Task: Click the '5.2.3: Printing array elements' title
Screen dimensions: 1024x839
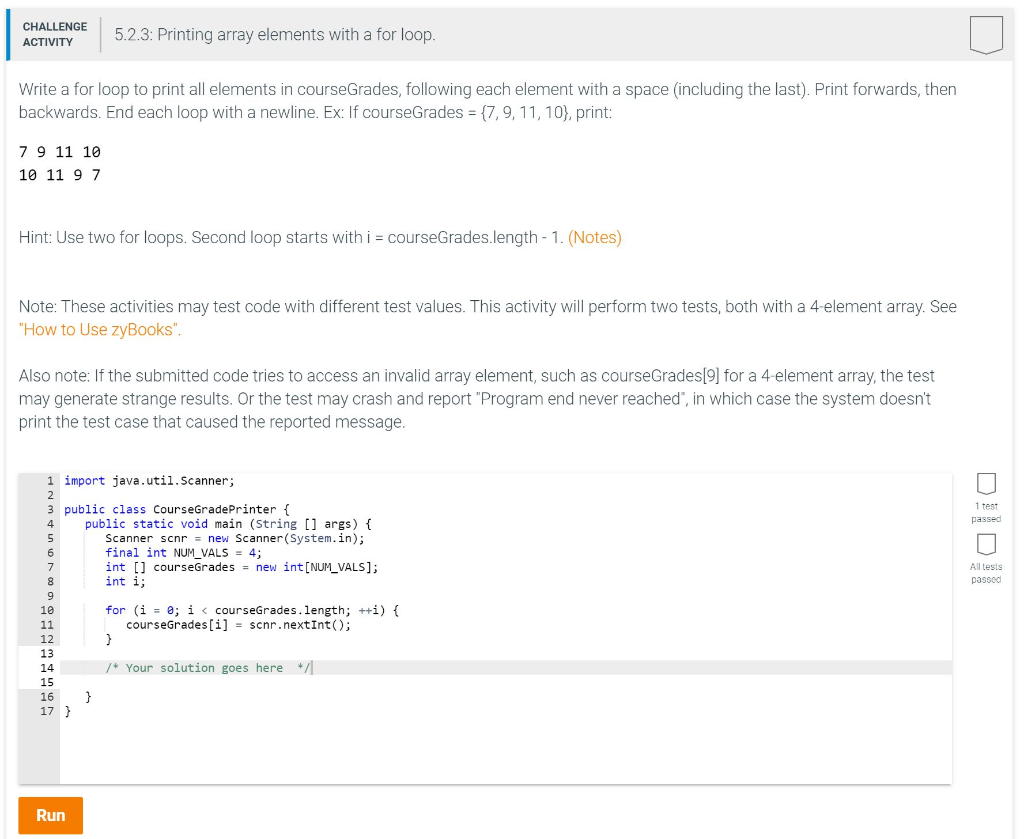Action: (x=275, y=35)
